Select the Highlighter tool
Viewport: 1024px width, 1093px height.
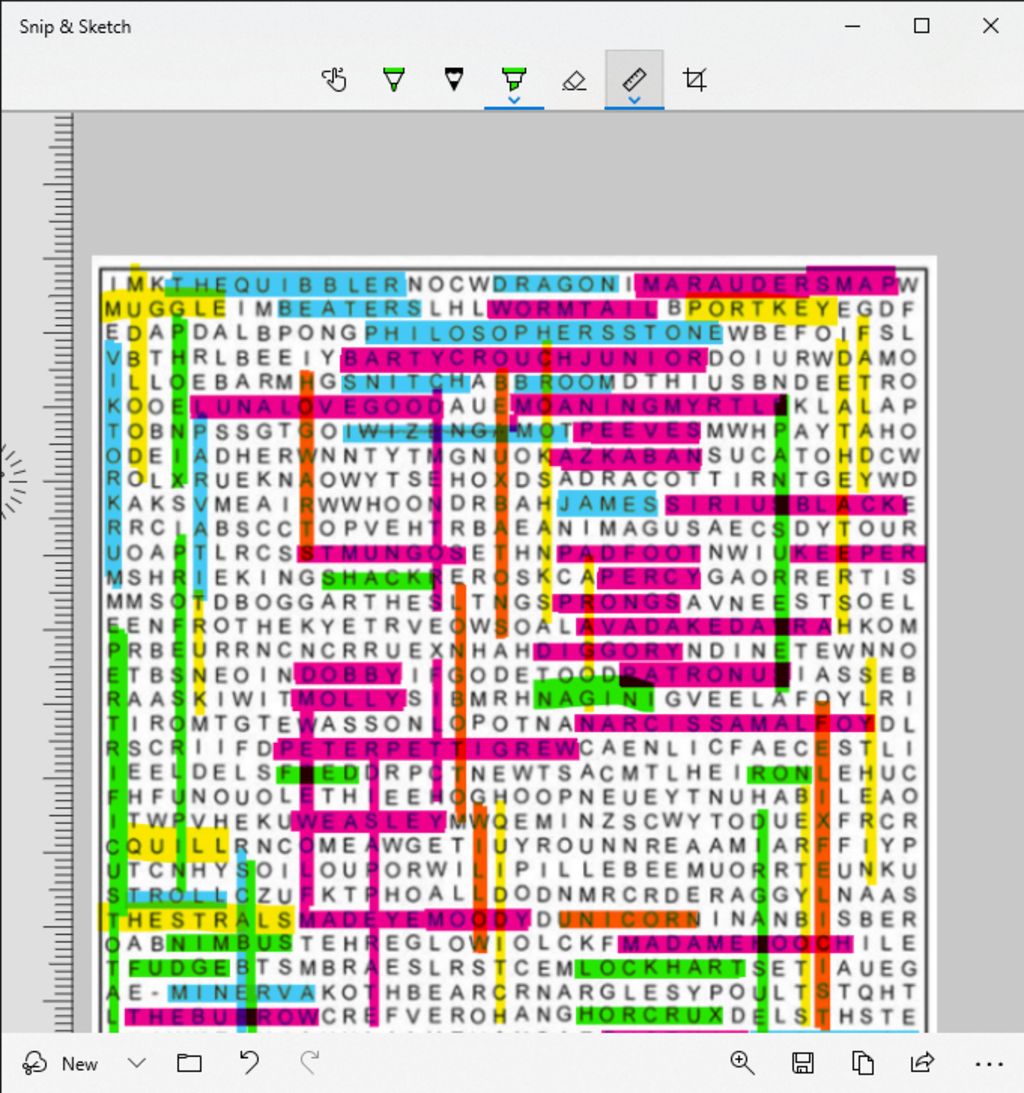click(514, 77)
